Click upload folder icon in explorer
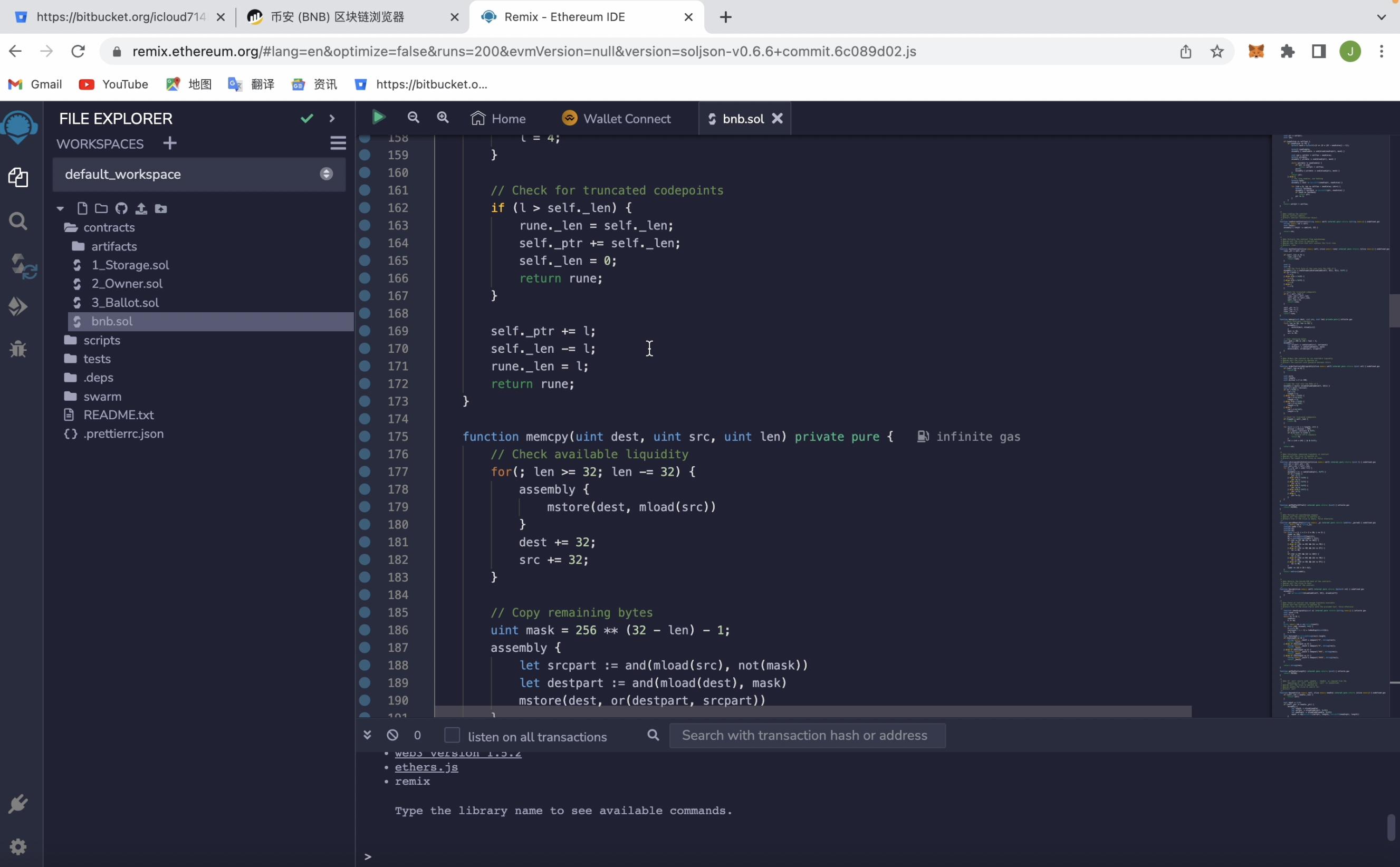 point(161,209)
